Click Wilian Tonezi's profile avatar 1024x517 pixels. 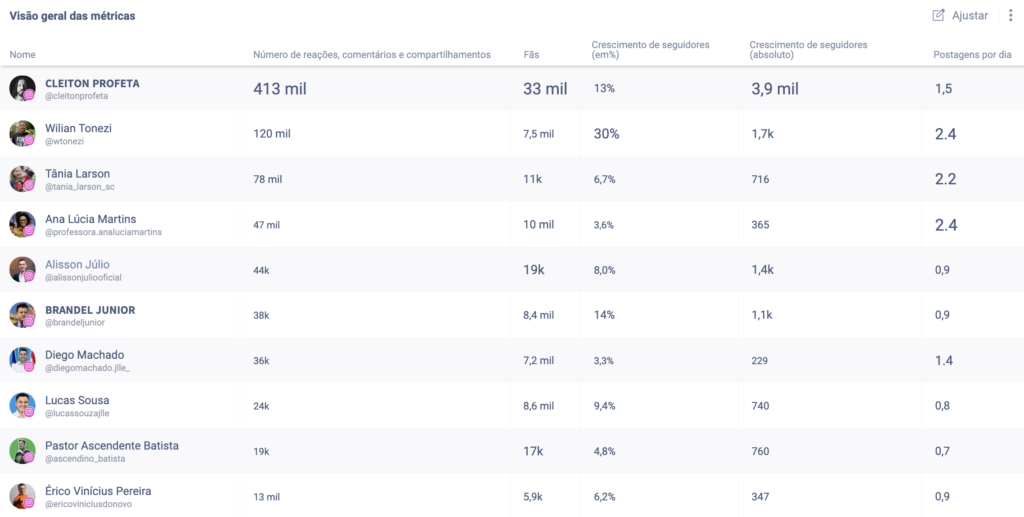click(x=22, y=134)
